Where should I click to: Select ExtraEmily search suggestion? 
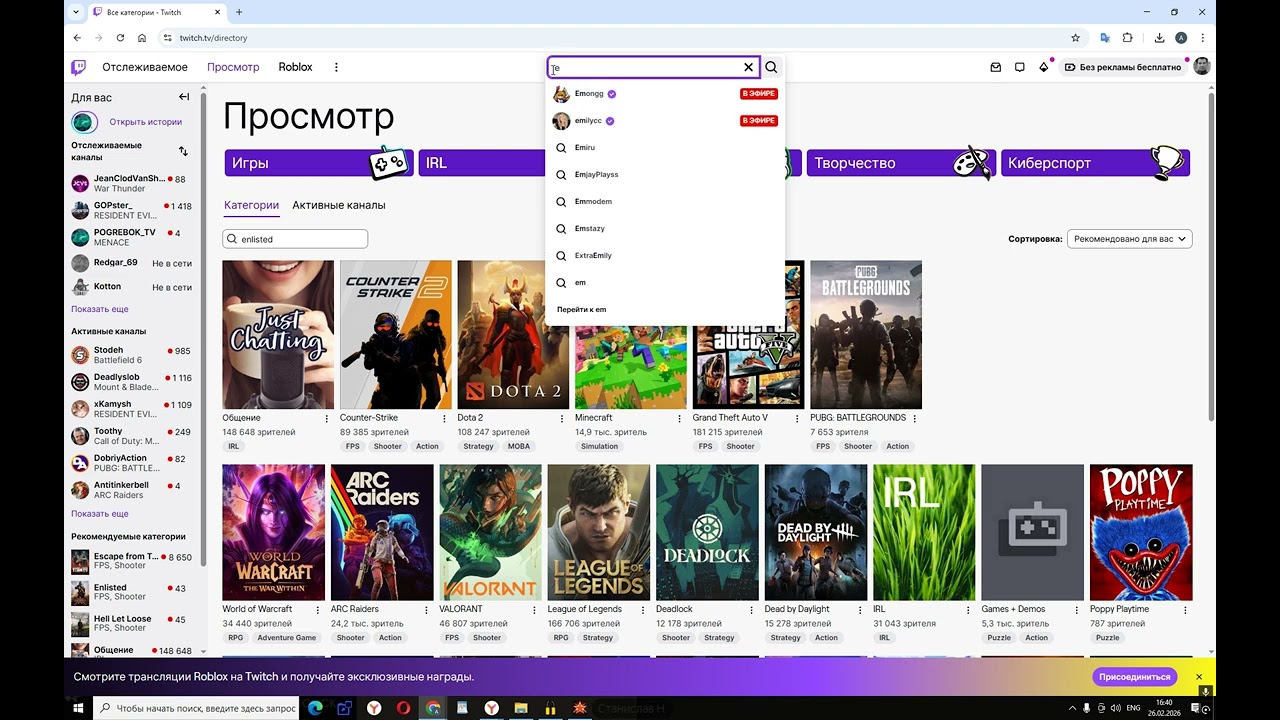tap(665, 256)
